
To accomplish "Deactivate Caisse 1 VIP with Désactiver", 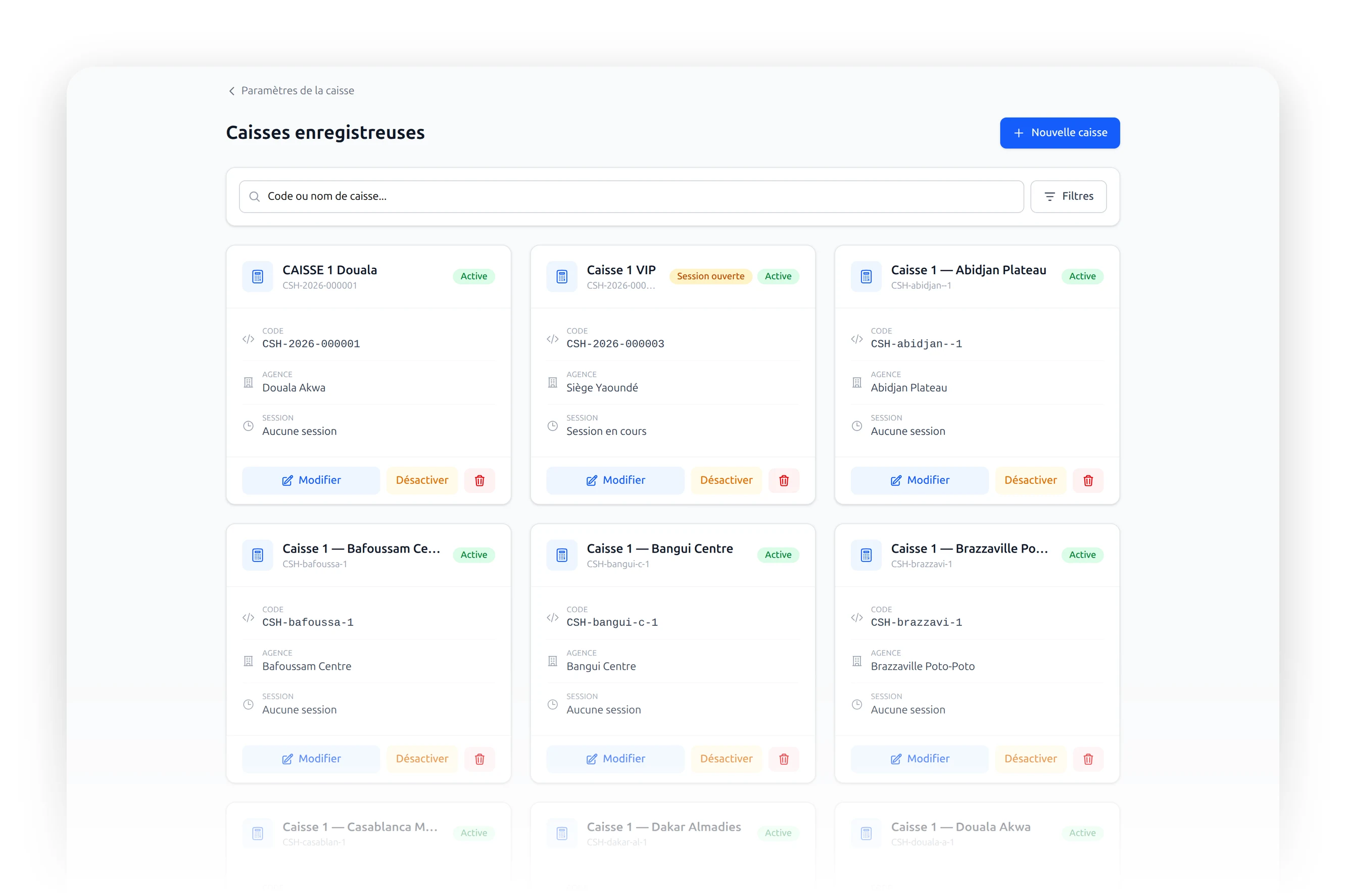I will point(726,480).
